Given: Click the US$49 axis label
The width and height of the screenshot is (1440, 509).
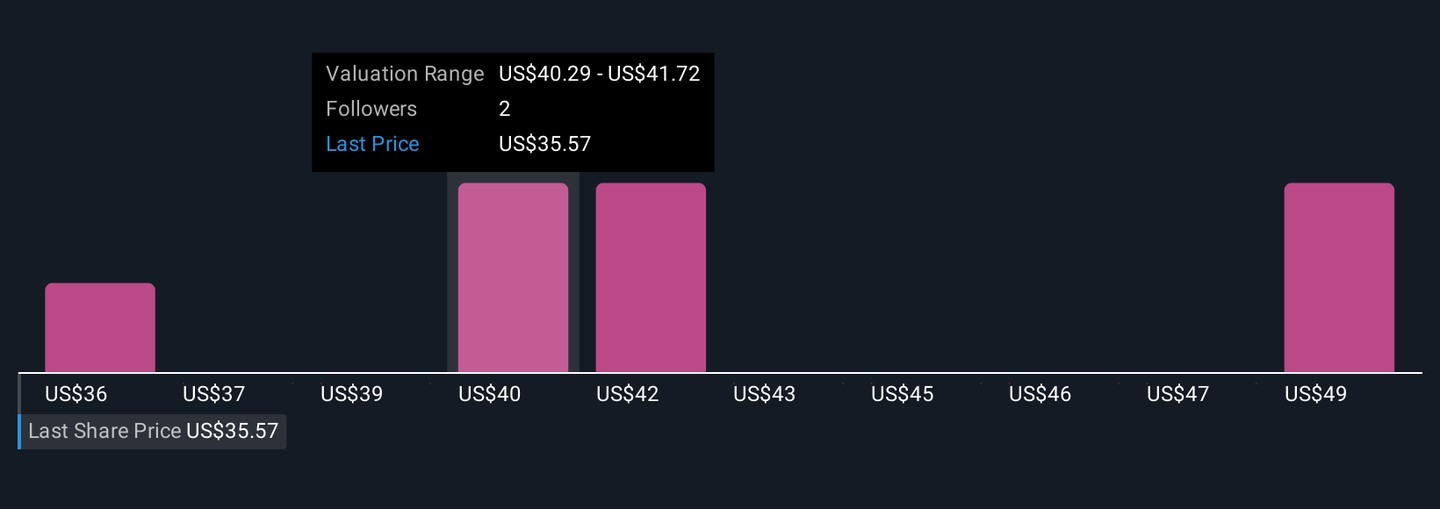Looking at the screenshot, I should coord(1316,394).
